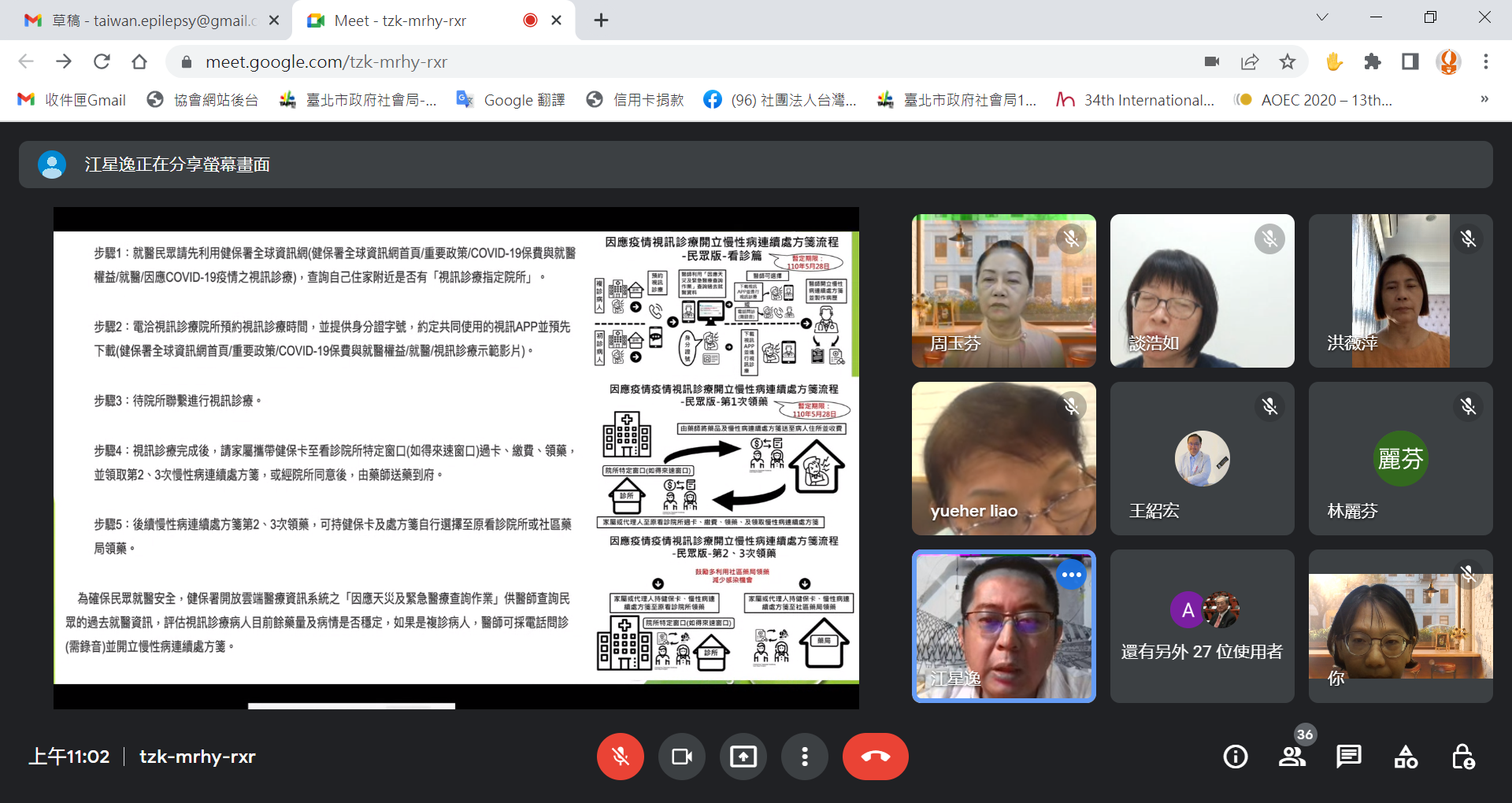Open the chat with everyone panel

coord(1348,757)
